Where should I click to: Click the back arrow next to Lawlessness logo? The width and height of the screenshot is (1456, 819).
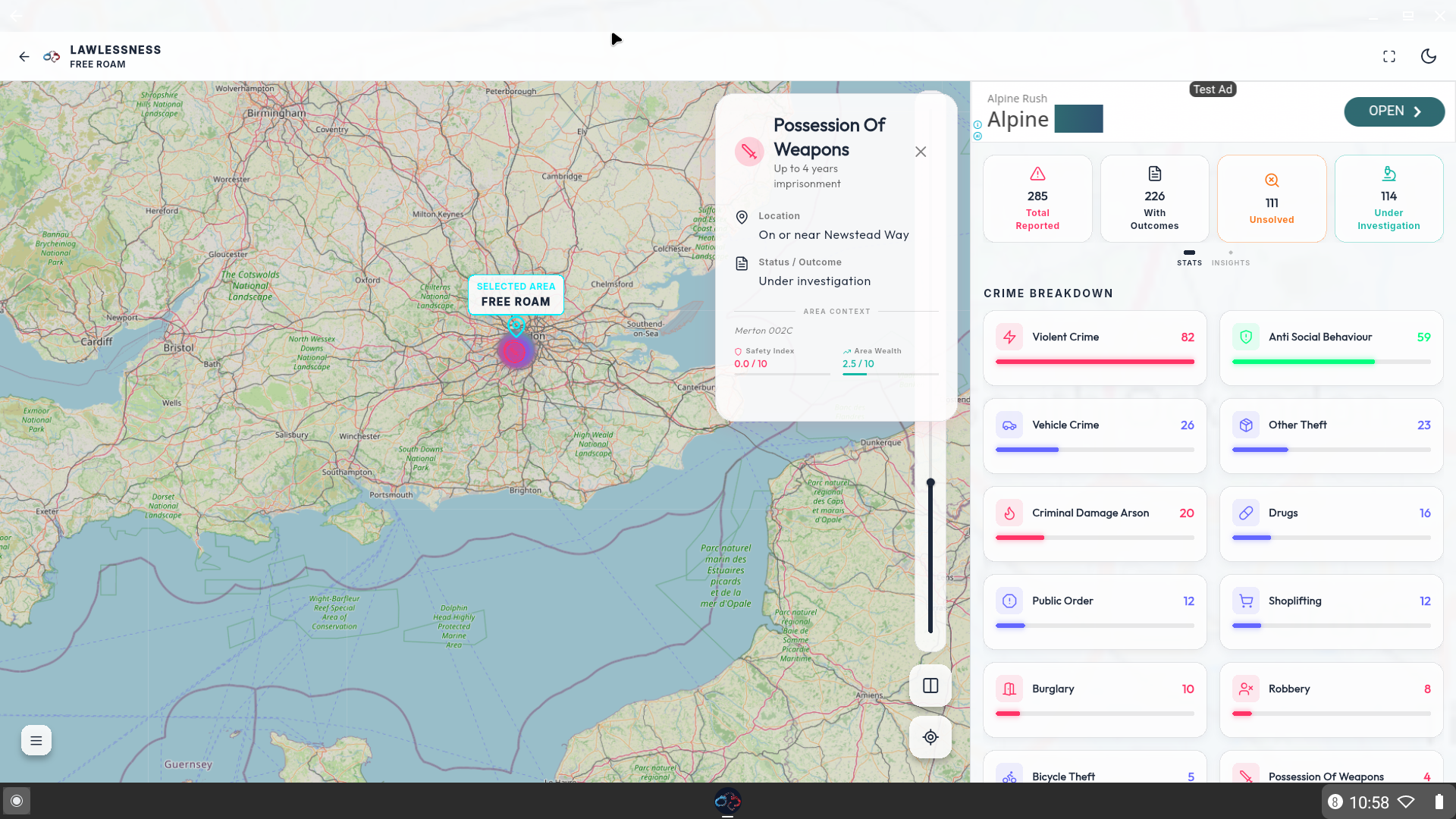pyautogui.click(x=24, y=57)
